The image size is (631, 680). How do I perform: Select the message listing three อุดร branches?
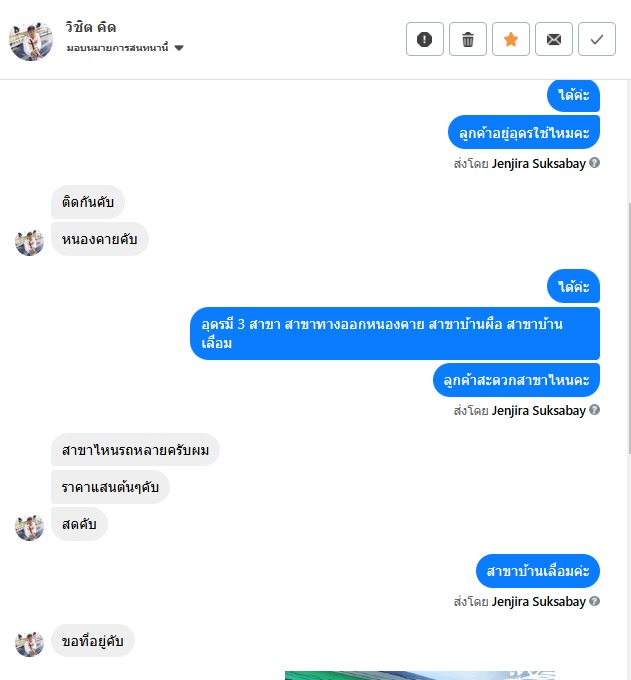click(x=395, y=333)
